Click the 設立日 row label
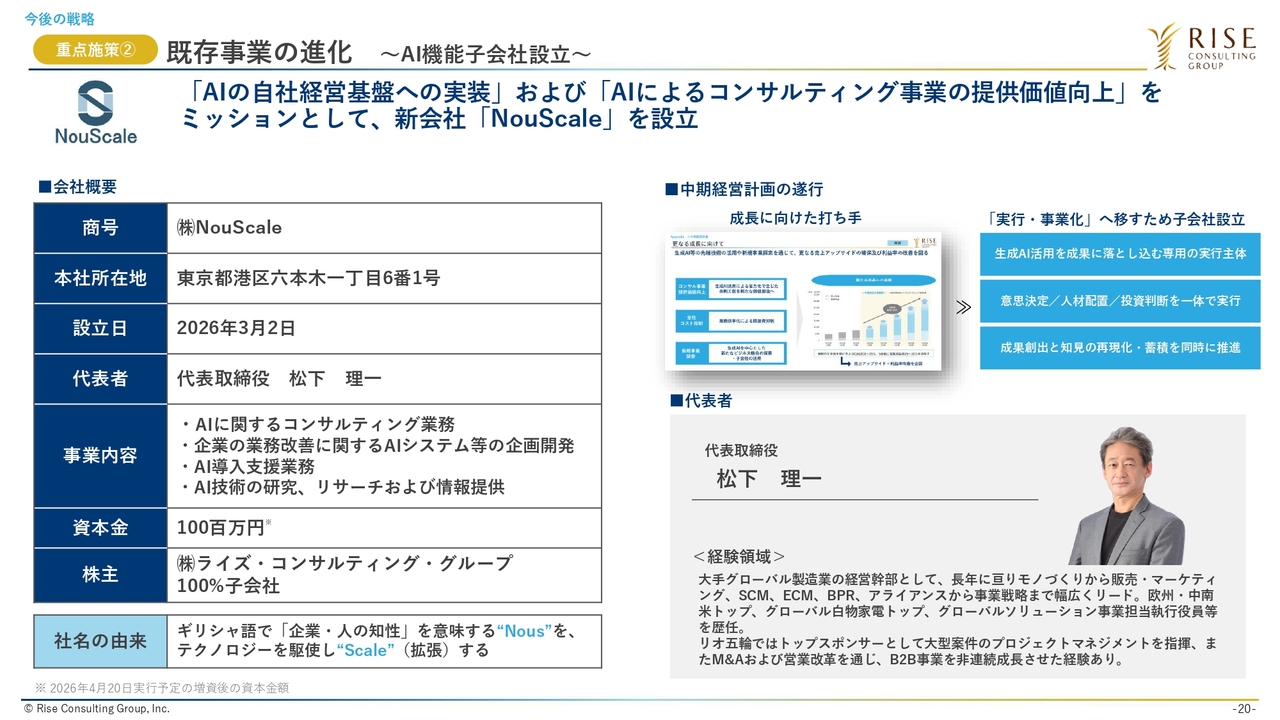This screenshot has width=1280, height=720. (100, 328)
